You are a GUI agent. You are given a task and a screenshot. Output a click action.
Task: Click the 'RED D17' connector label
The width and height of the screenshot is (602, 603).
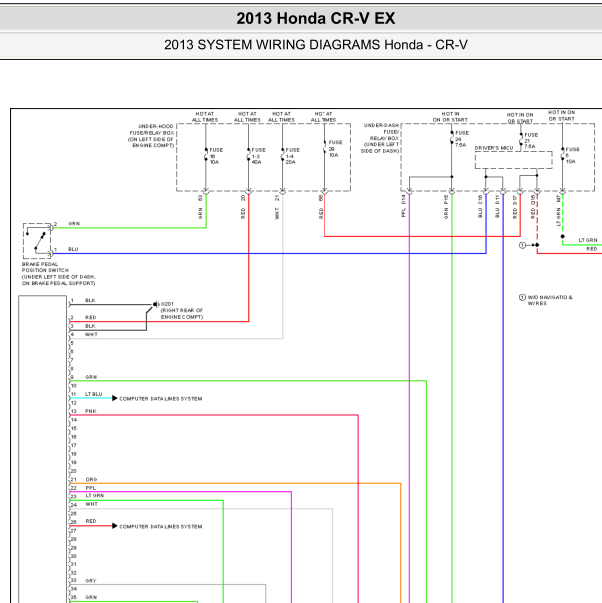pos(515,207)
